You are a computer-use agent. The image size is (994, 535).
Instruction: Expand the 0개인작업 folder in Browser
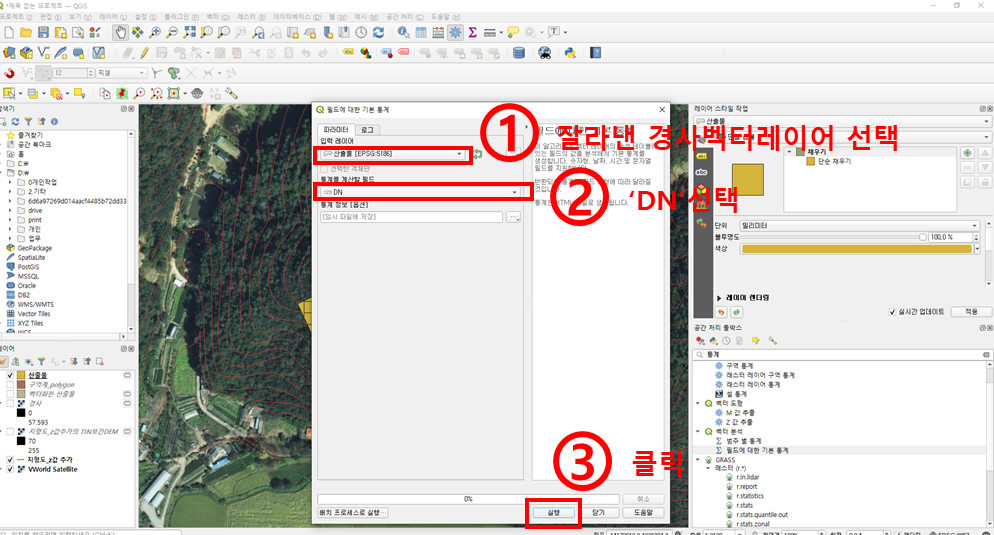[x=10, y=182]
